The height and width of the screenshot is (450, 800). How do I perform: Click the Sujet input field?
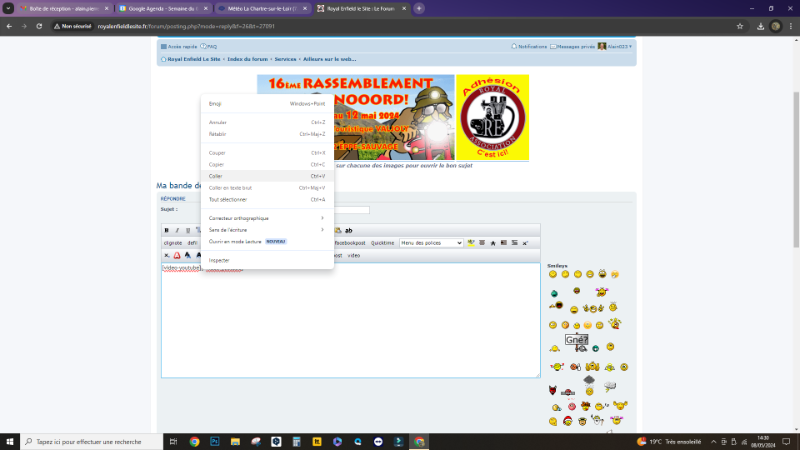pos(352,210)
